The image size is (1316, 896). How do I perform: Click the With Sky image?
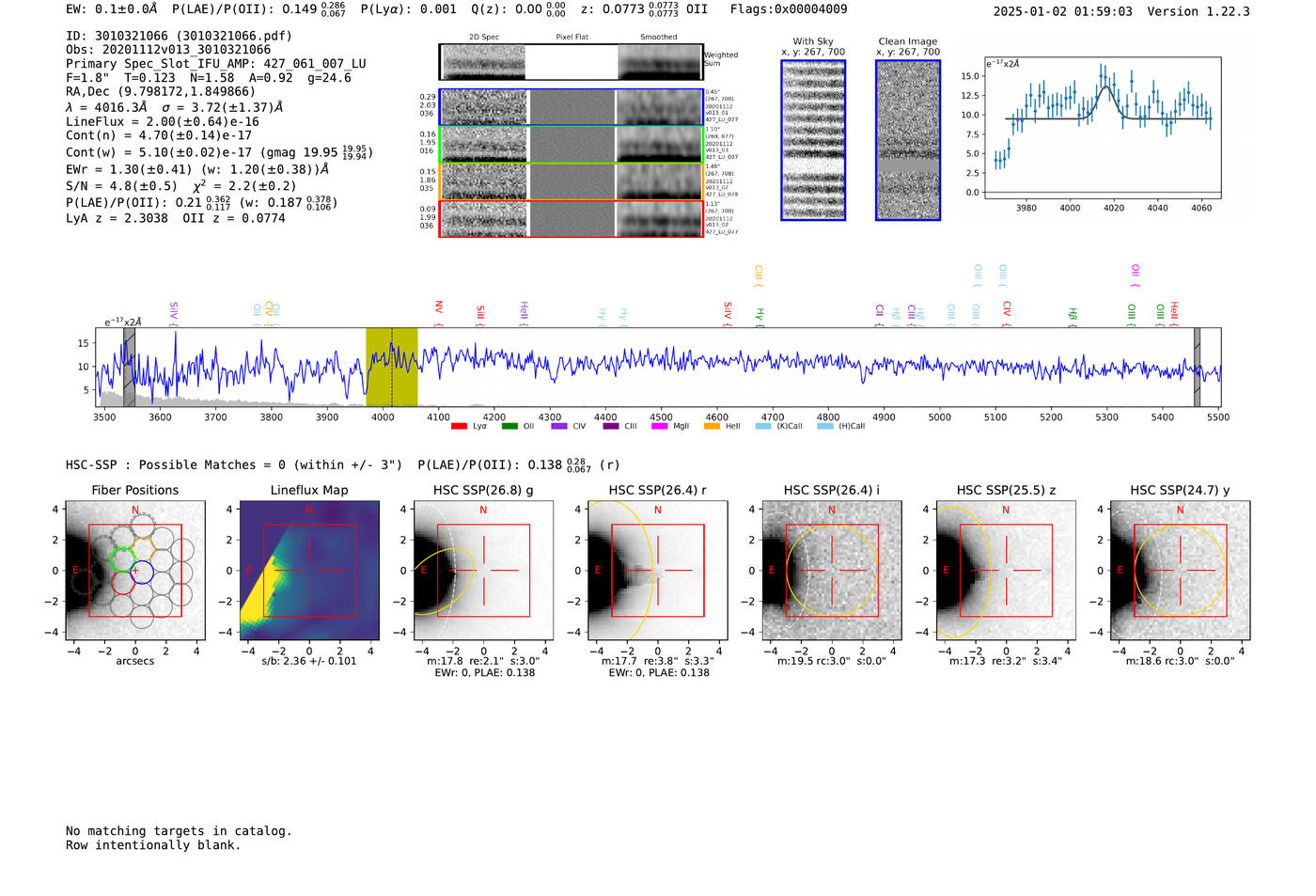813,140
